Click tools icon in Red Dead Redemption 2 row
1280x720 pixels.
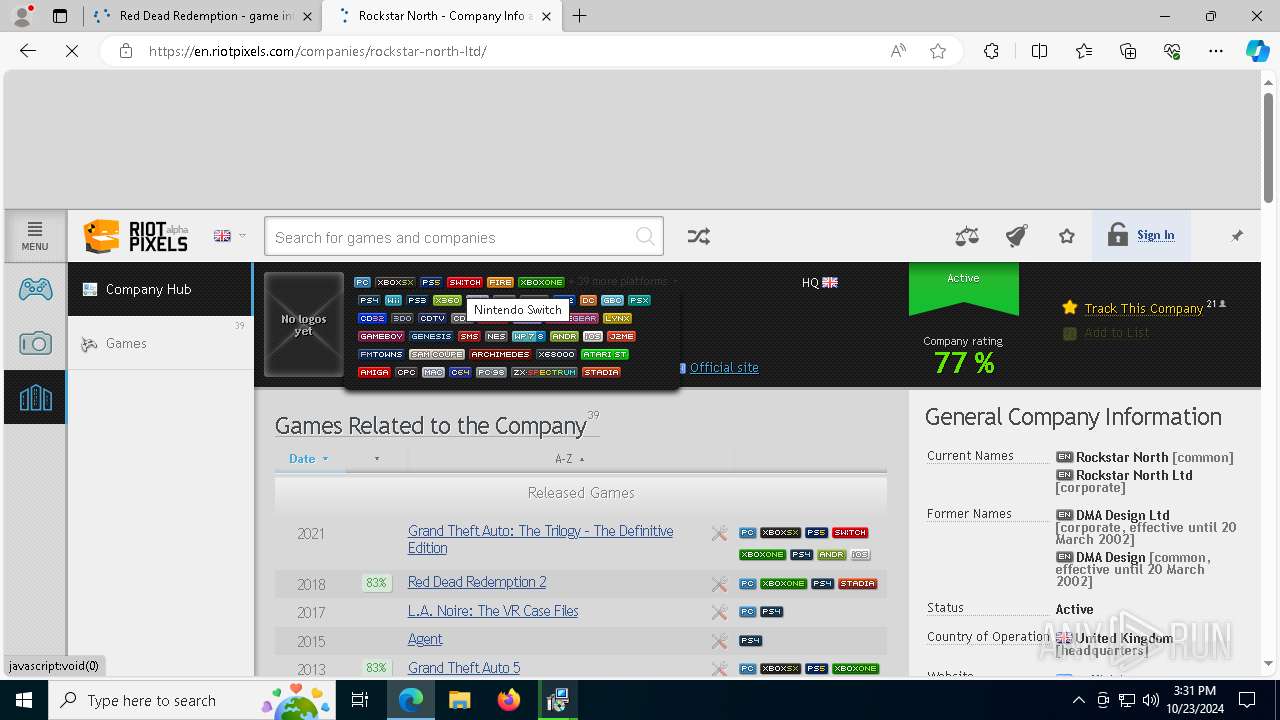[719, 584]
